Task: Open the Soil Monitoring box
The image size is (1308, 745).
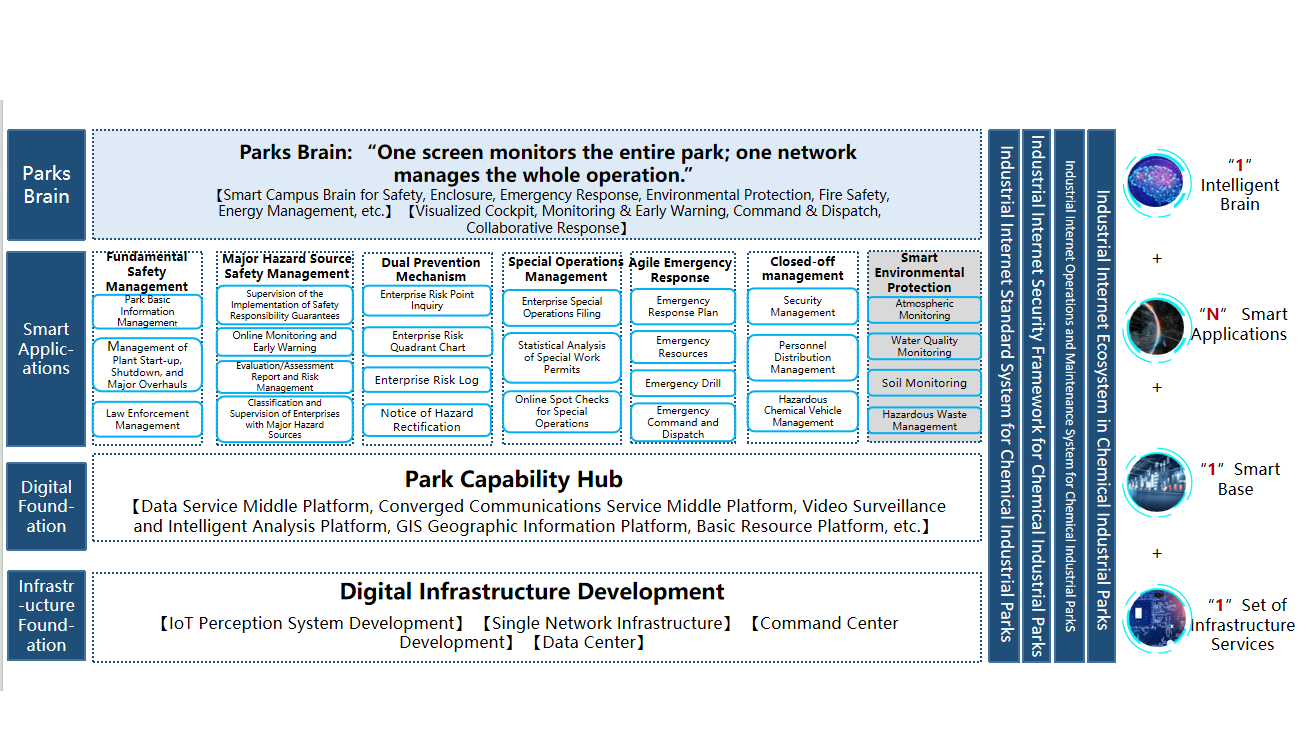Action: pyautogui.click(x=924, y=383)
